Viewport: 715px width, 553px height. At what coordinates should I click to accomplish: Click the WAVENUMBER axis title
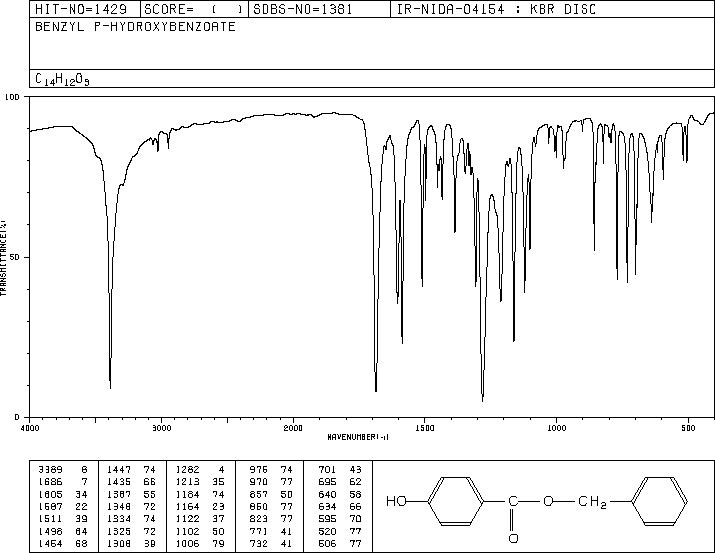[358, 437]
